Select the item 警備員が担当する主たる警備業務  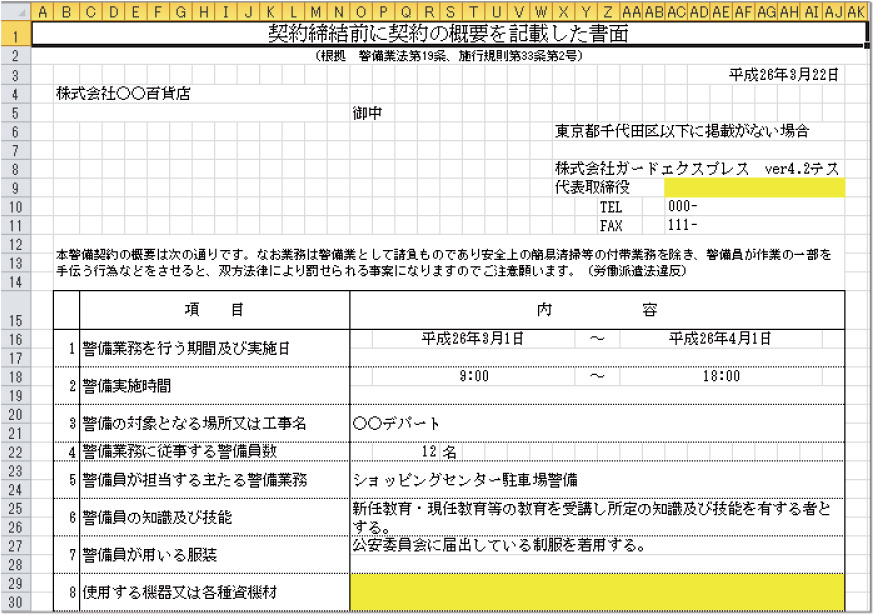pos(195,480)
